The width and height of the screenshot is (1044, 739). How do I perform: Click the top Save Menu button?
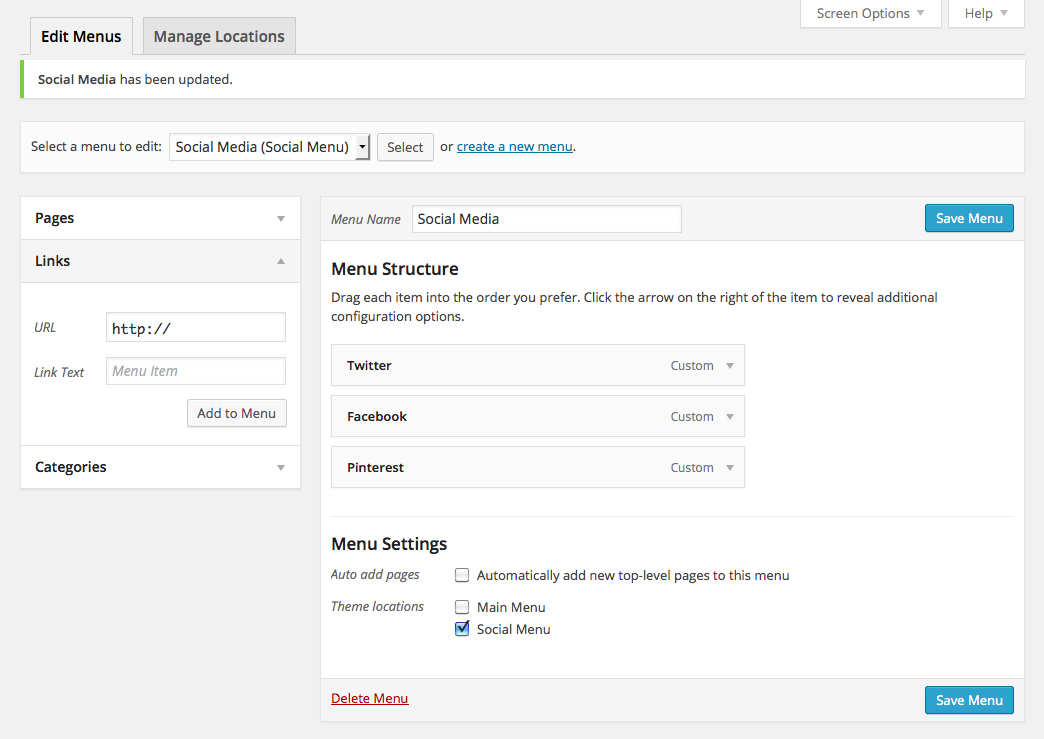click(968, 218)
